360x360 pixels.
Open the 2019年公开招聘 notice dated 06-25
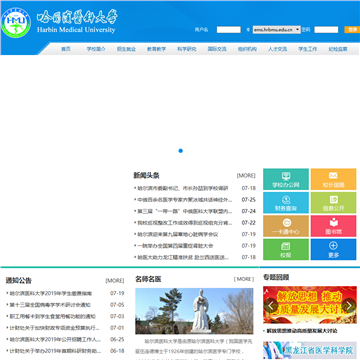click(55, 339)
